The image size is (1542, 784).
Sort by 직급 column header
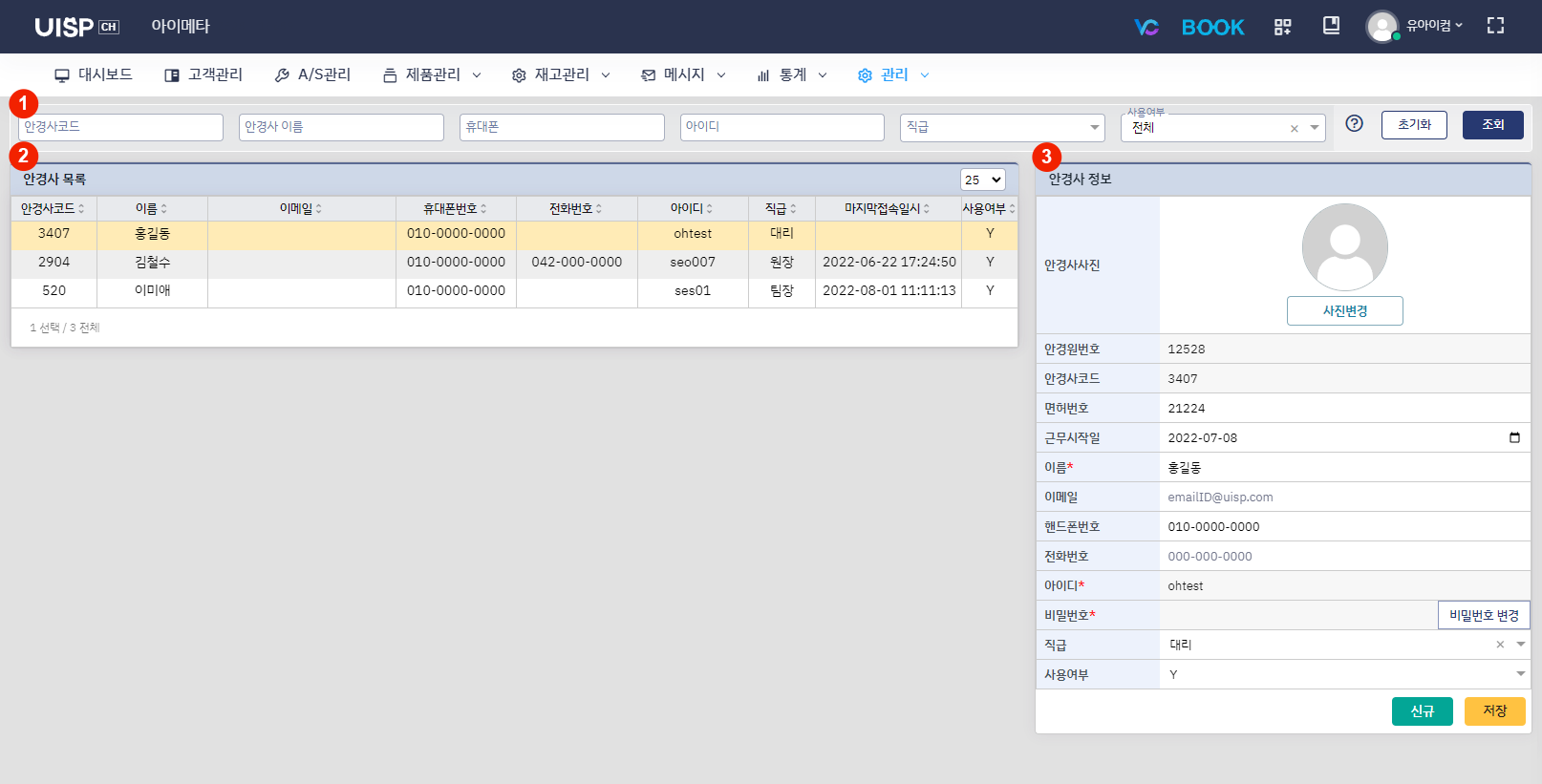(782, 208)
